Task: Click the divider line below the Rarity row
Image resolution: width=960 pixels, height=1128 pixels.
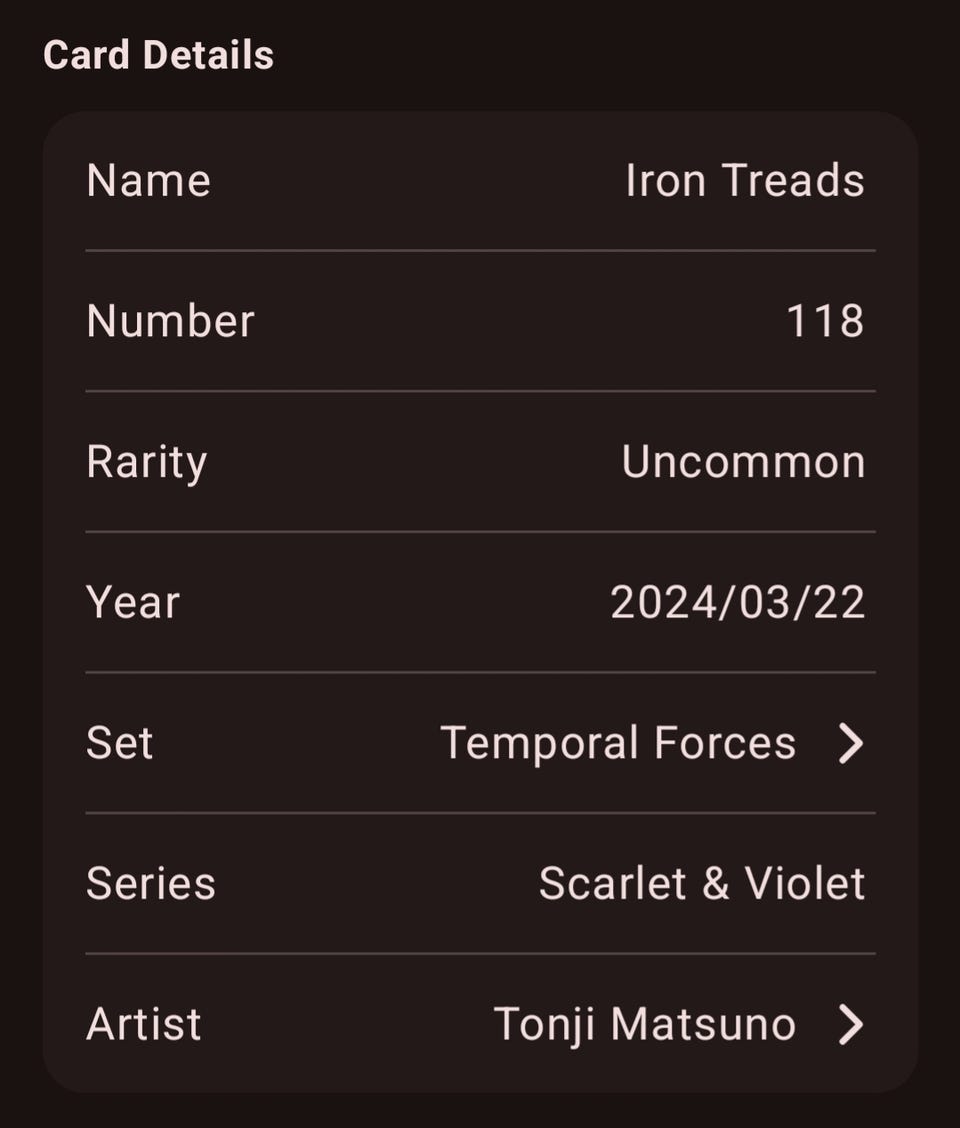Action: click(480, 531)
